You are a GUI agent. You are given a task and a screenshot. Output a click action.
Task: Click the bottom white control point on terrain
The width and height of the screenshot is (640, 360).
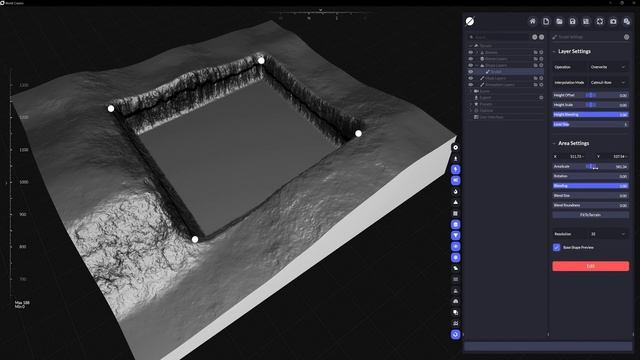[x=195, y=240]
